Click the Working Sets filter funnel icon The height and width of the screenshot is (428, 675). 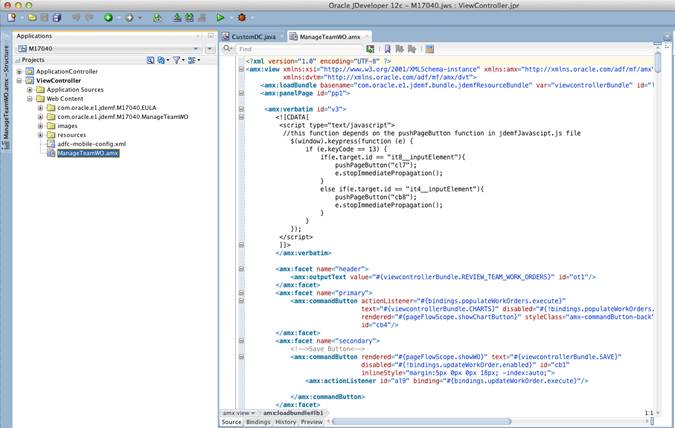[x=176, y=60]
